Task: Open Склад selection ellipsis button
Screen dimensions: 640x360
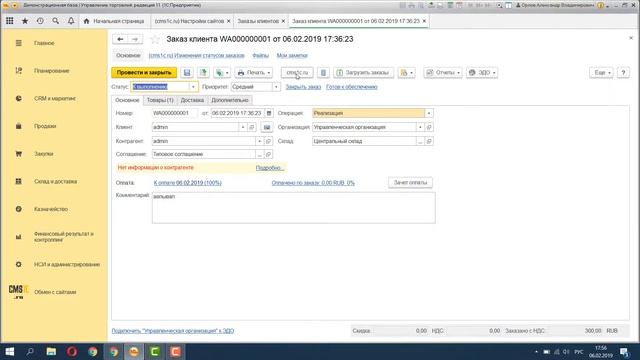Action: 420,141
